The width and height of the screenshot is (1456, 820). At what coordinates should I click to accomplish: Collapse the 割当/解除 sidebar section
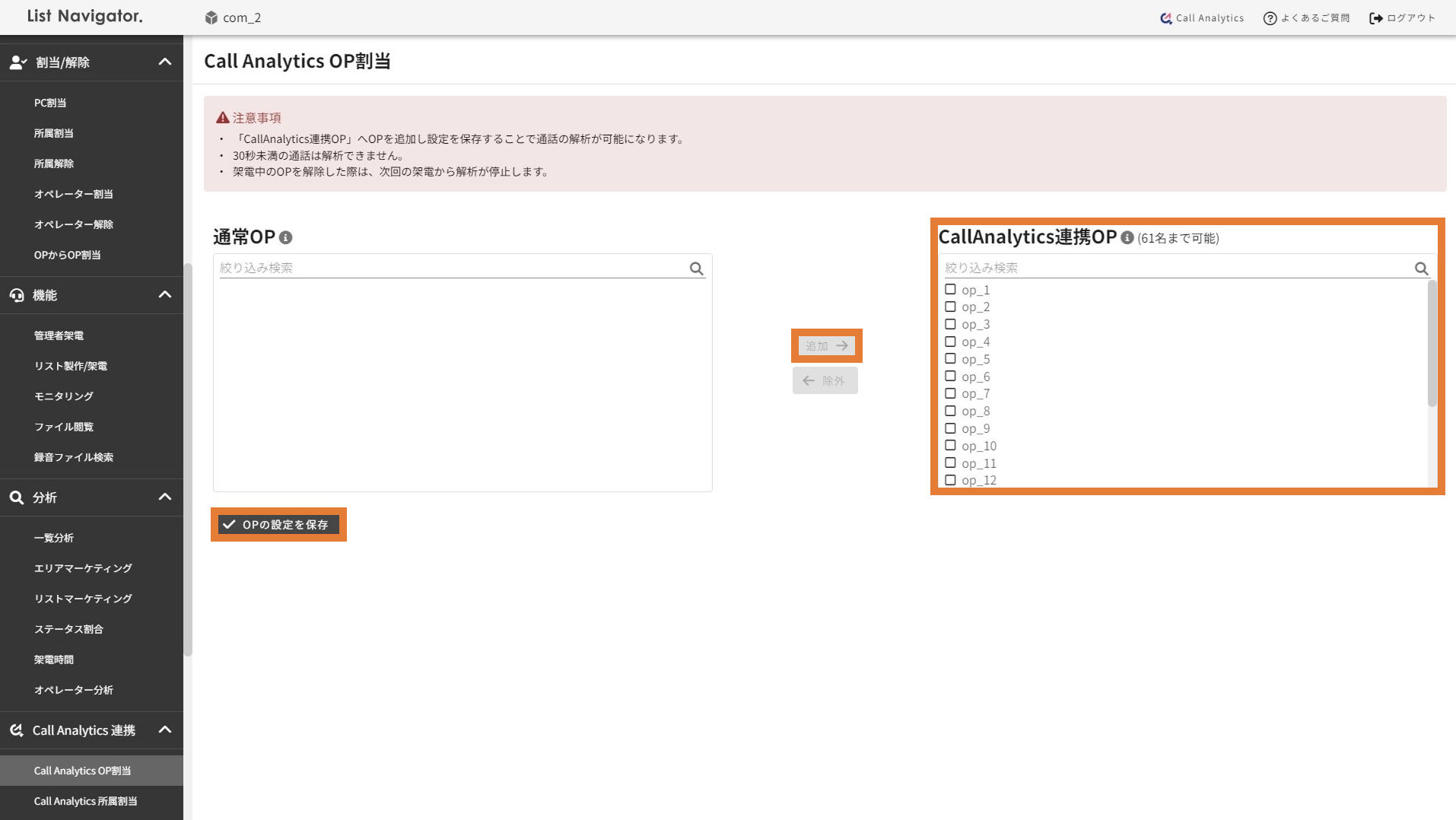click(x=164, y=62)
